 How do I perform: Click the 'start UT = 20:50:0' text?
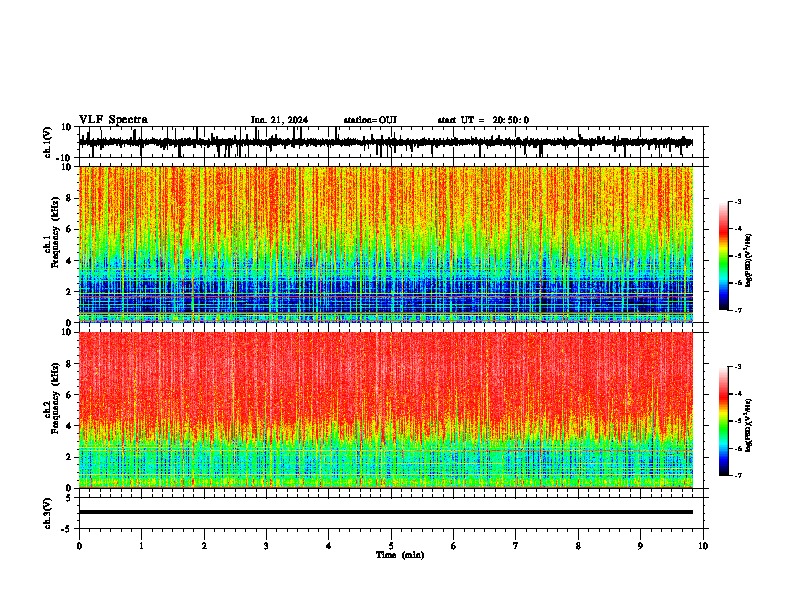(x=483, y=120)
